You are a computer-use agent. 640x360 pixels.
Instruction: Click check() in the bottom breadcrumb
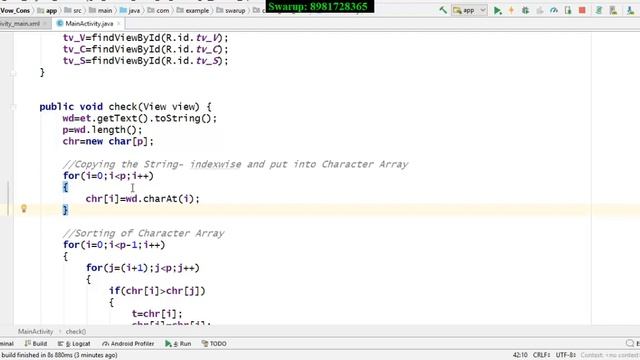coord(76,331)
